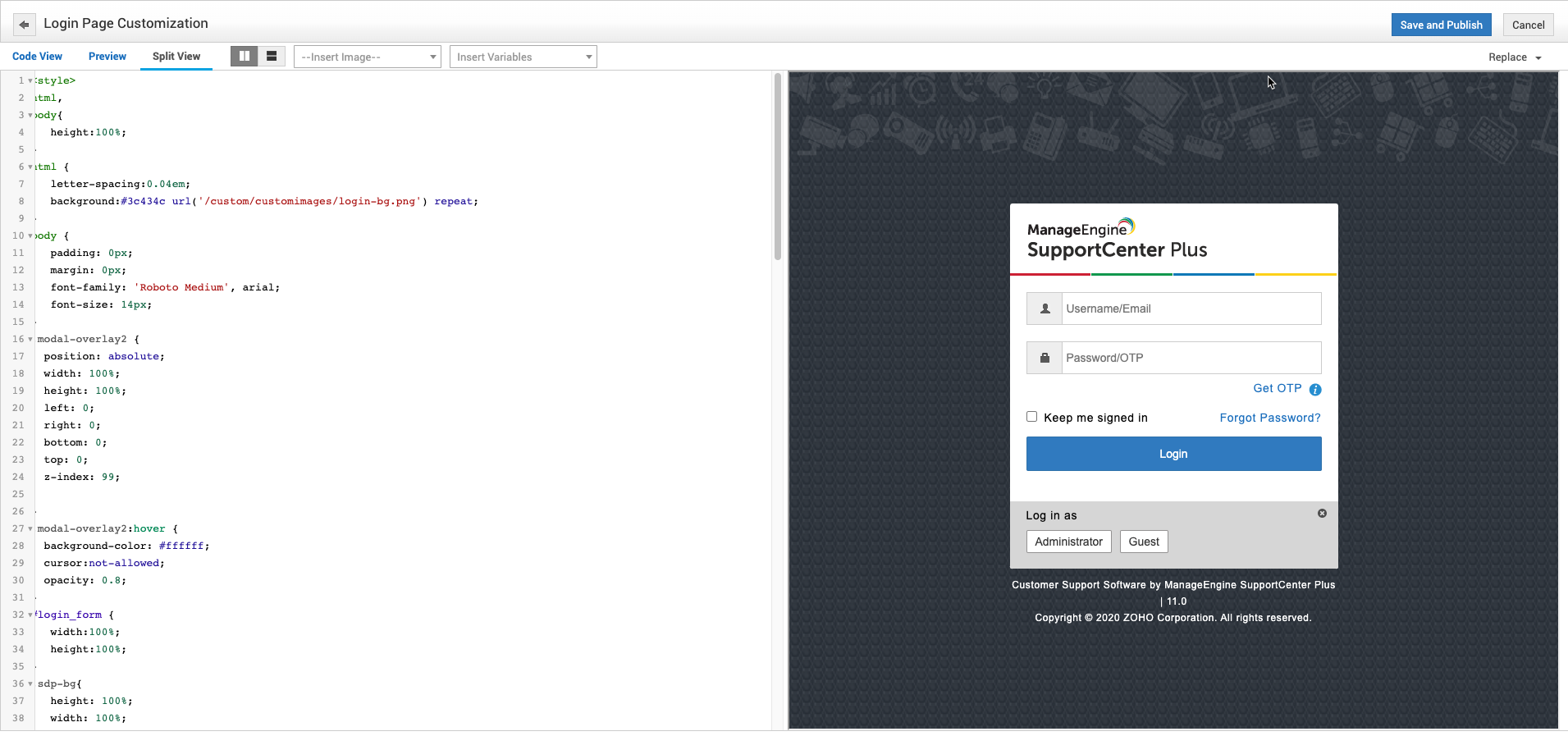Viewport: 1568px width, 736px height.
Task: Click the Log in as label
Action: point(1051,515)
